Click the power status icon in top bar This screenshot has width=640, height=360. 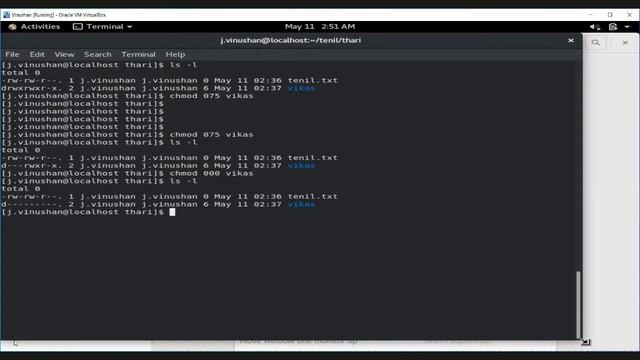coord(613,27)
